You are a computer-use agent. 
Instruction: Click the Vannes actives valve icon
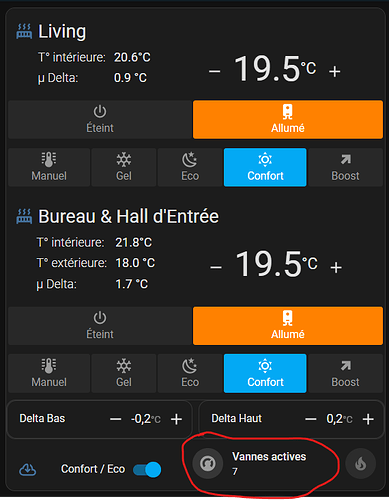[x=208, y=463]
